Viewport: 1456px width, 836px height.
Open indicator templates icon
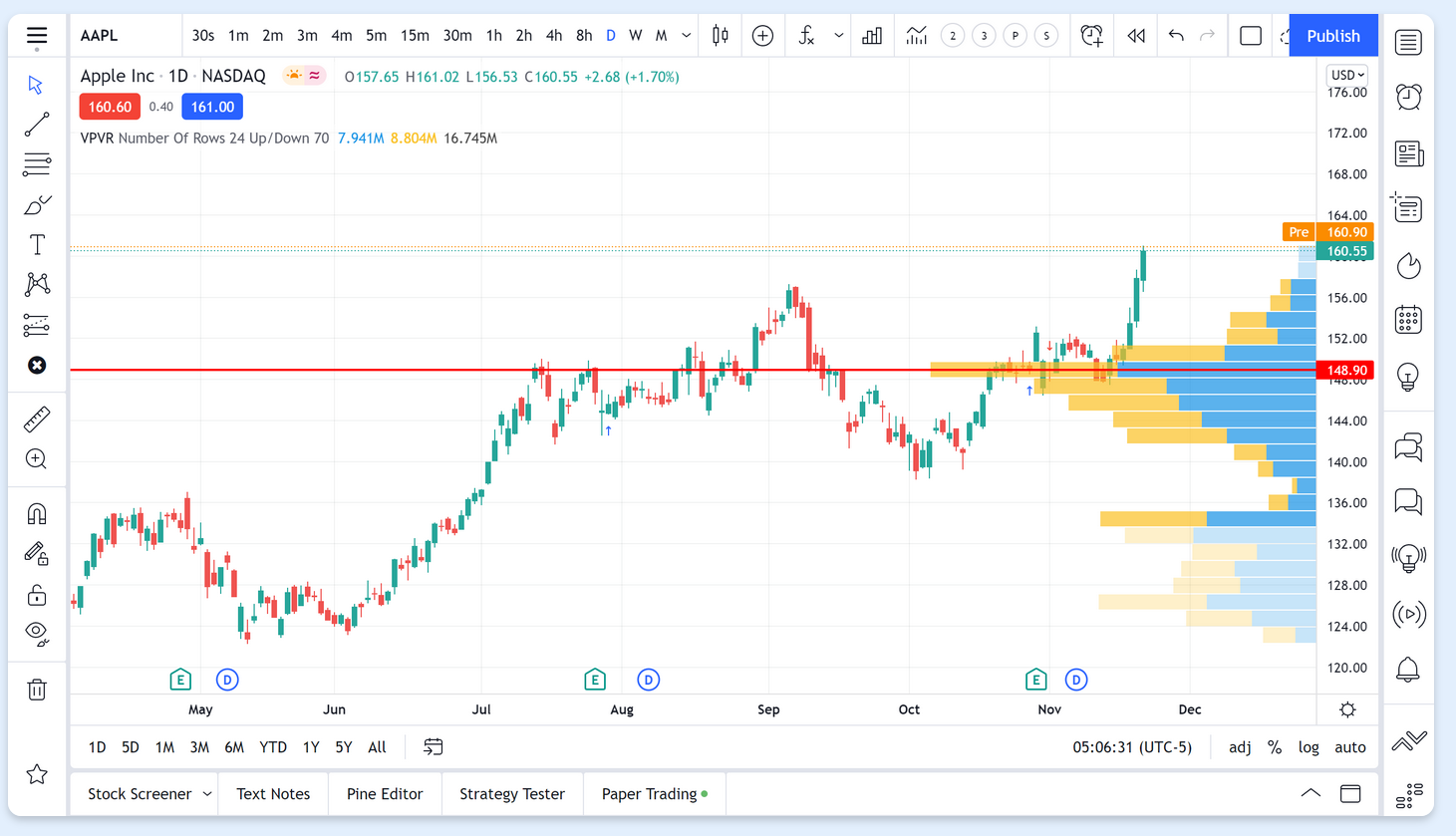pos(916,36)
